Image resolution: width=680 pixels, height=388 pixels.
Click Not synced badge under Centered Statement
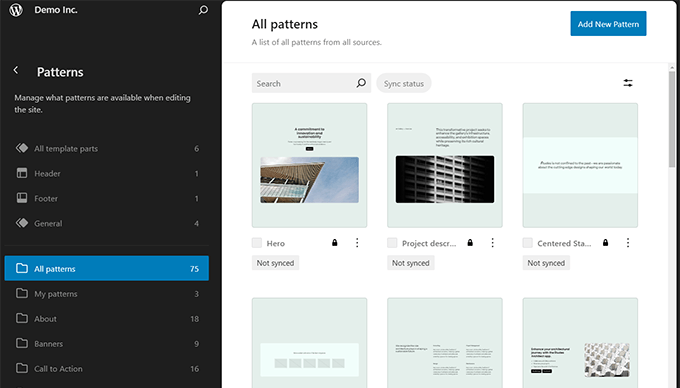(546, 263)
